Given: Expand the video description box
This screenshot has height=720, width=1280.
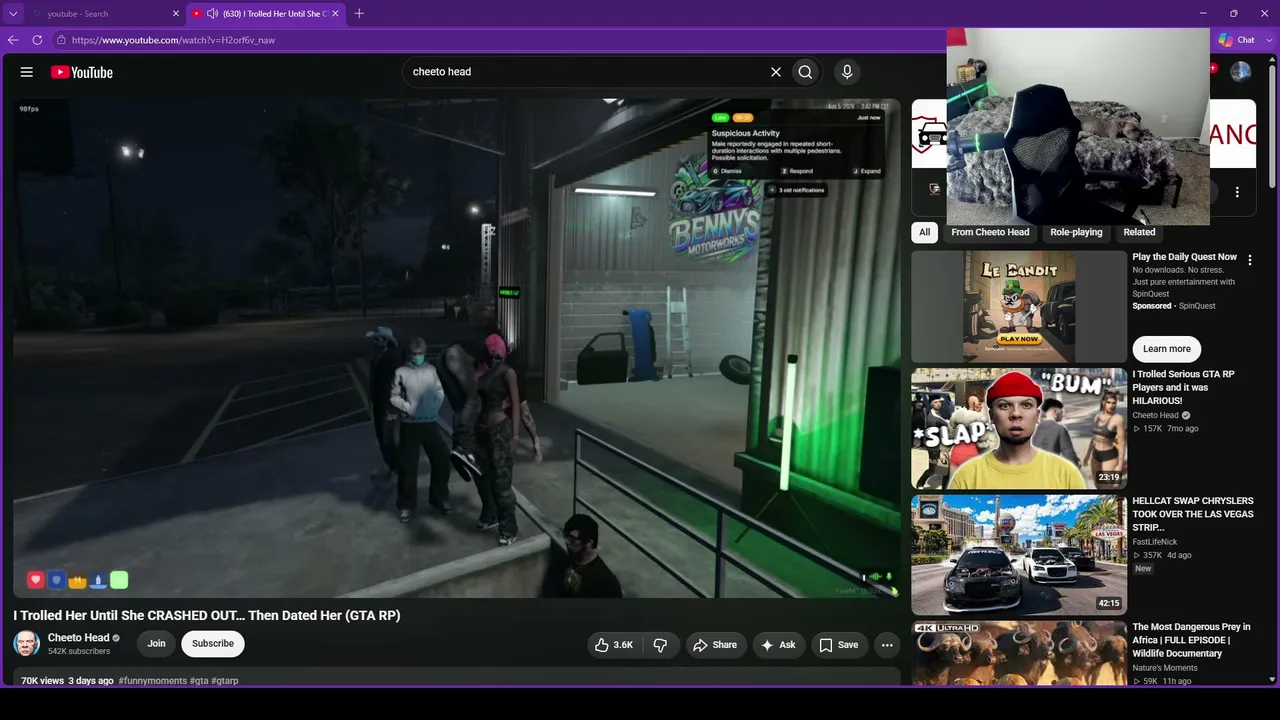Looking at the screenshot, I should tap(457, 677).
